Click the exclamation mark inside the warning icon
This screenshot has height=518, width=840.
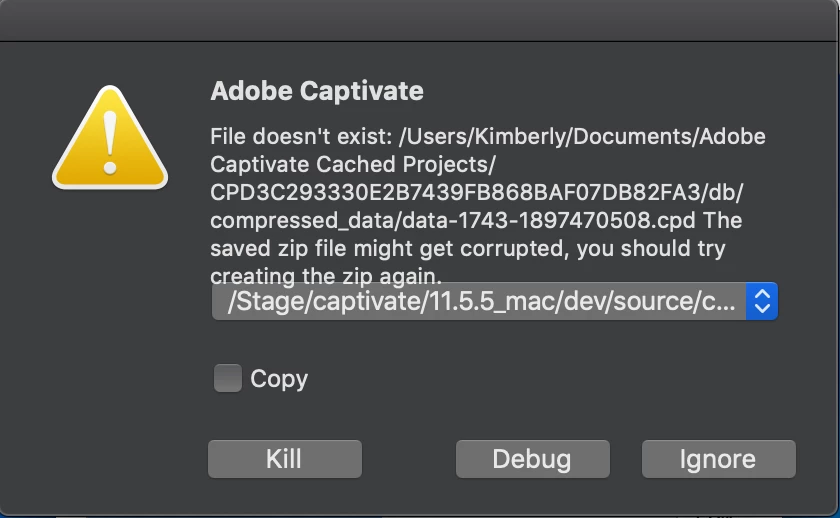click(111, 142)
